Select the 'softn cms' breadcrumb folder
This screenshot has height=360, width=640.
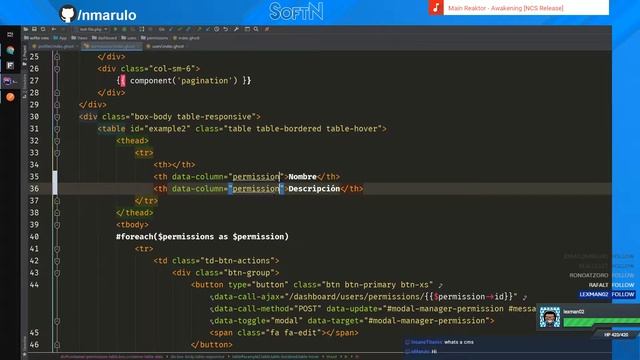(x=37, y=38)
